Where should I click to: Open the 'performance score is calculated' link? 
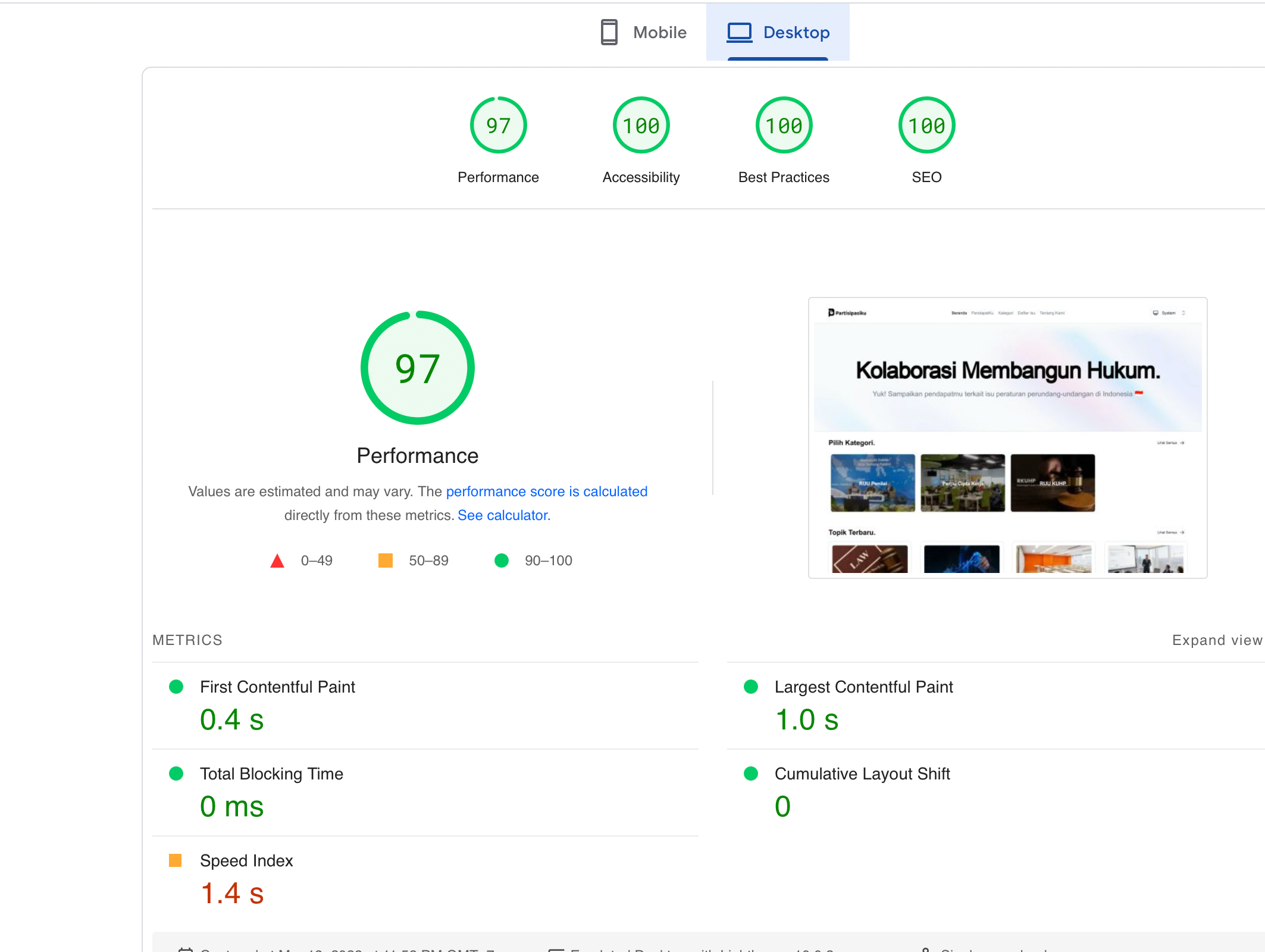pyautogui.click(x=546, y=491)
